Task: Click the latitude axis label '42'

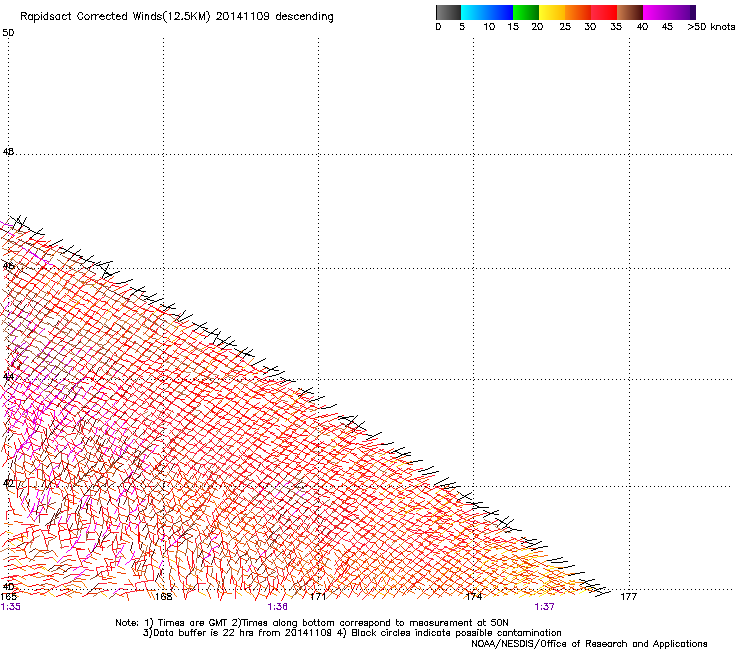Action: [8, 483]
